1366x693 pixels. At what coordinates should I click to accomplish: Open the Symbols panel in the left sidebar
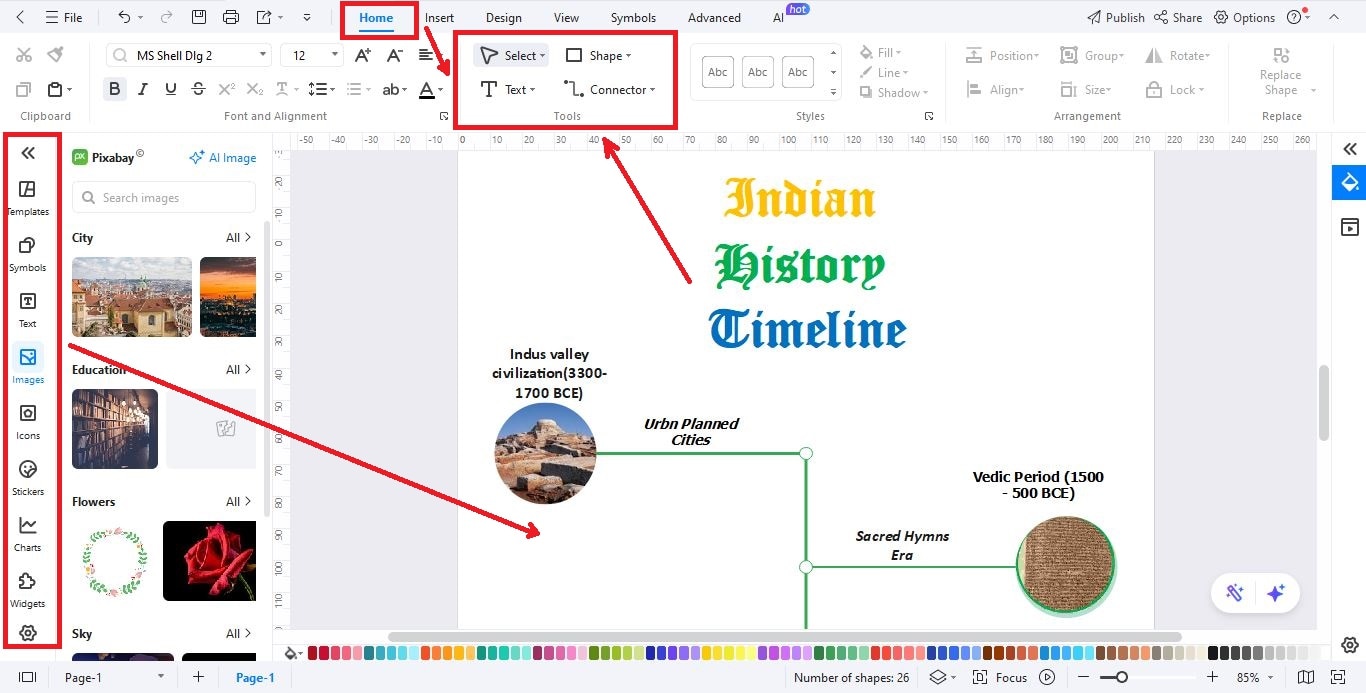28,252
